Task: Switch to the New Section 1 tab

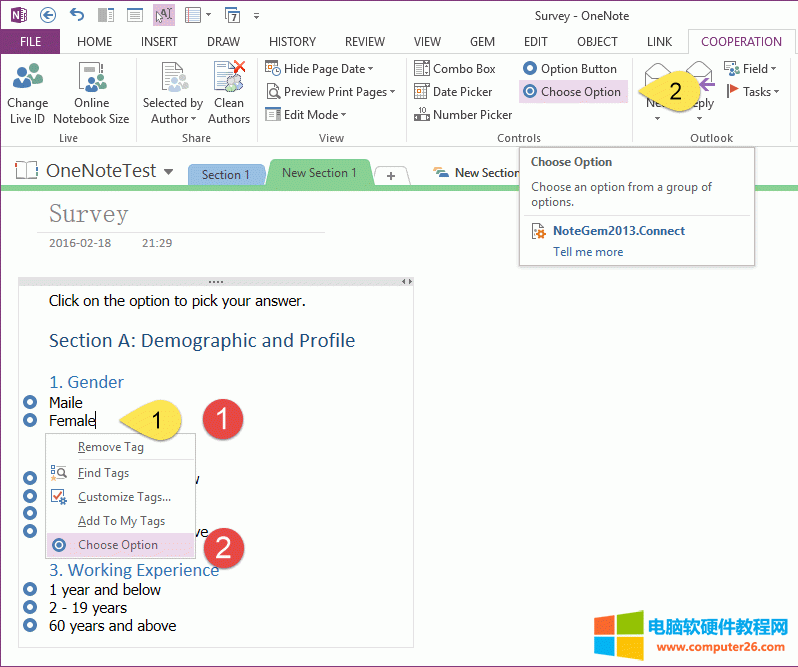Action: click(319, 172)
